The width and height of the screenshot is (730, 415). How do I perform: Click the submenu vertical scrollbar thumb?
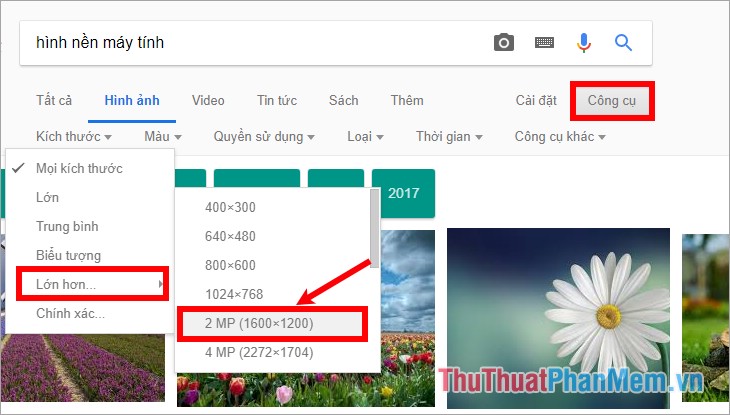click(x=374, y=228)
